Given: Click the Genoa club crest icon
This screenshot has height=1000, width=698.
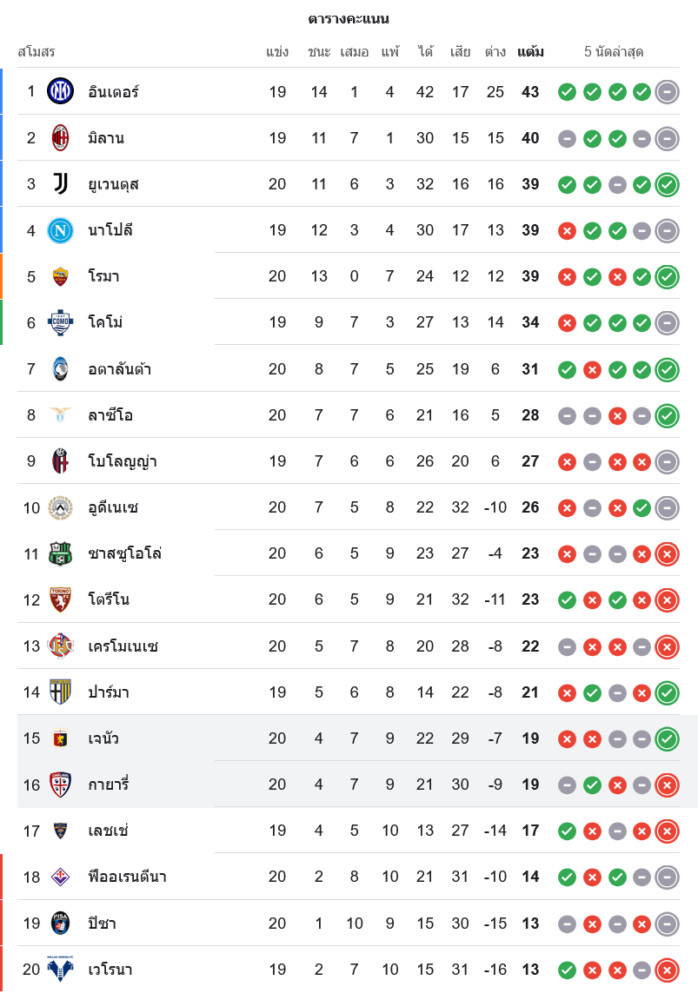Looking at the screenshot, I should pyautogui.click(x=61, y=739).
